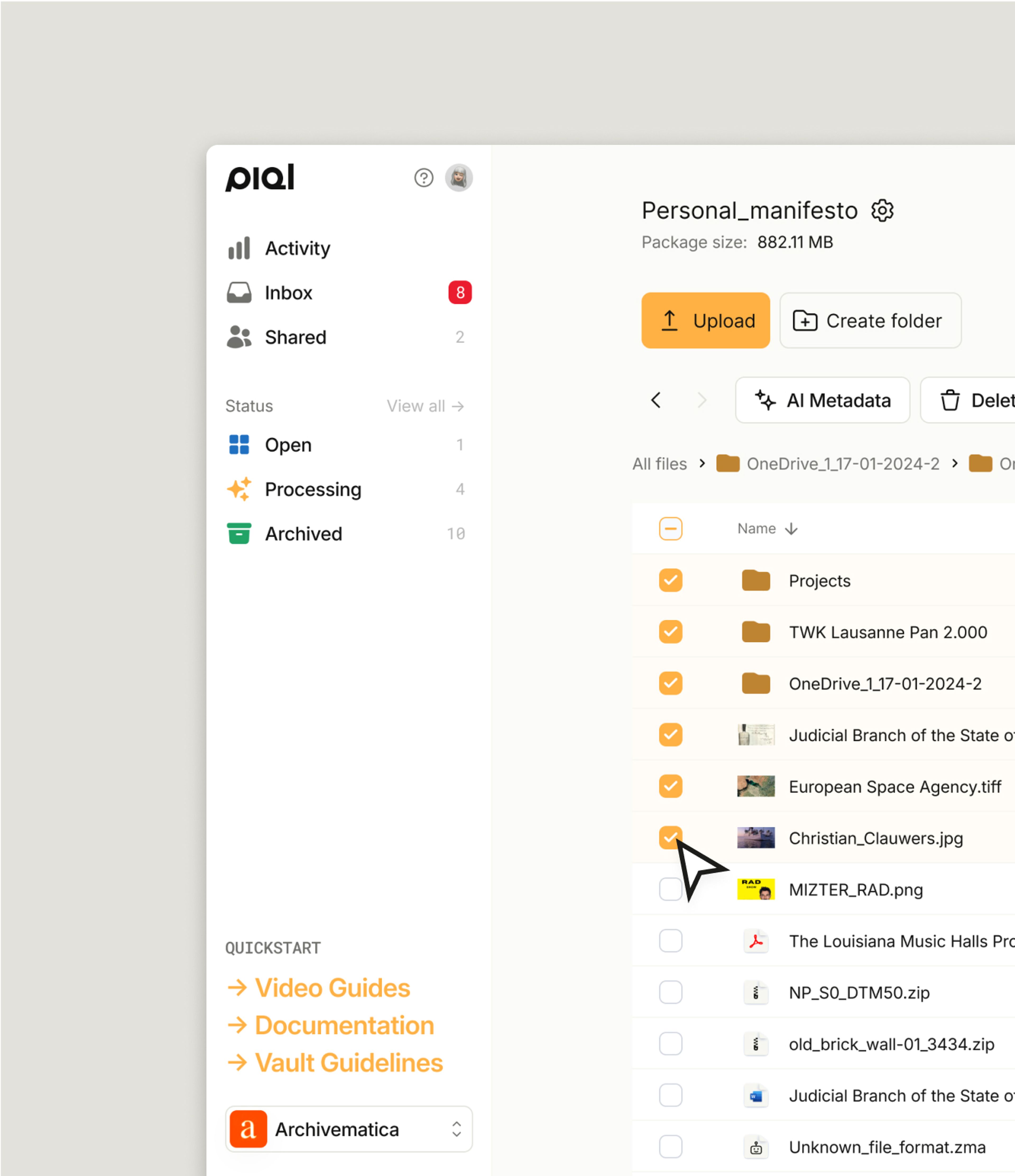Check the MIZTER_RAD.png checkbox
The width and height of the screenshot is (1015, 1176).
(671, 889)
